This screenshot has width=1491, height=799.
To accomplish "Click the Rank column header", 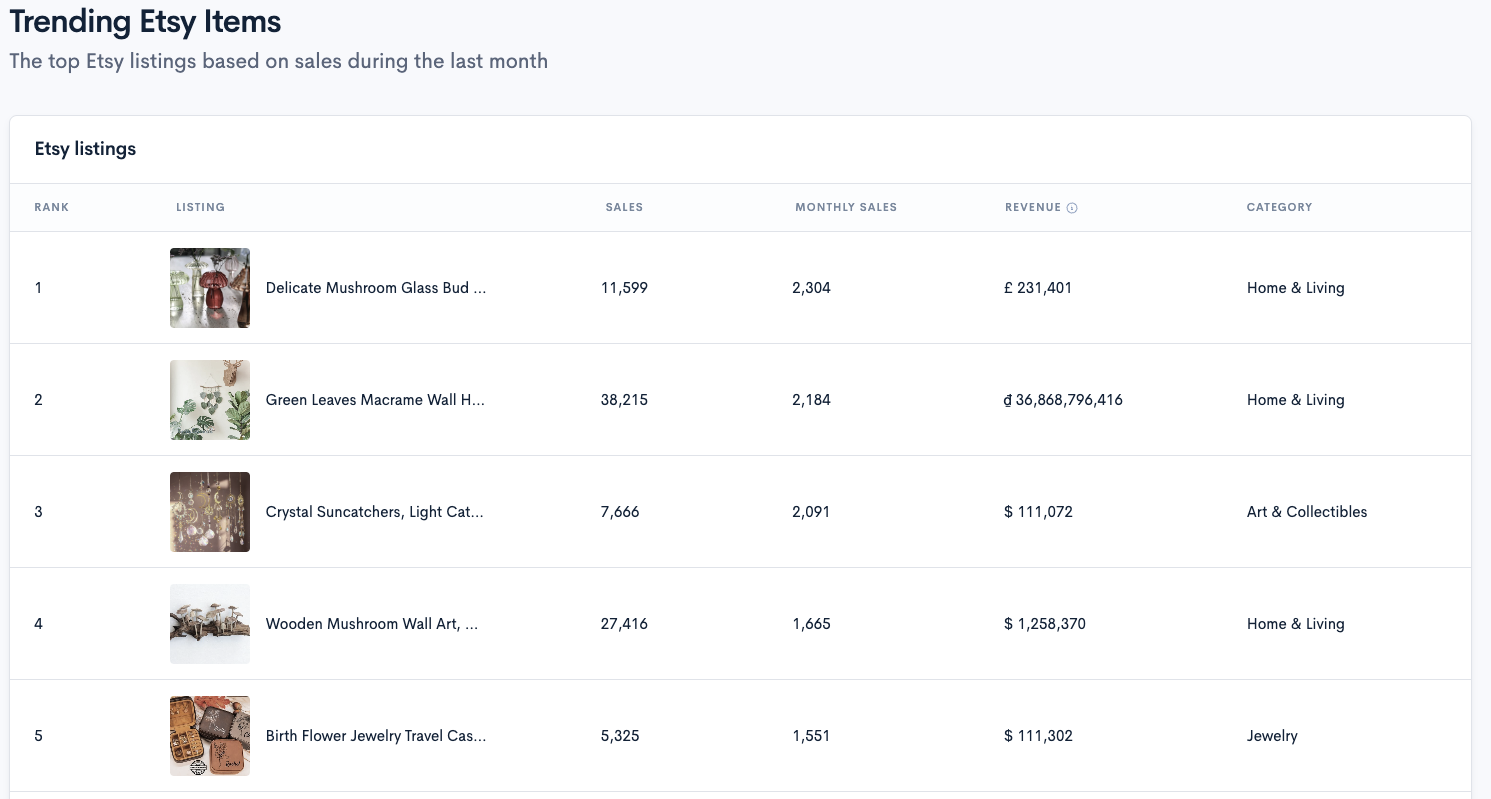I will [52, 207].
